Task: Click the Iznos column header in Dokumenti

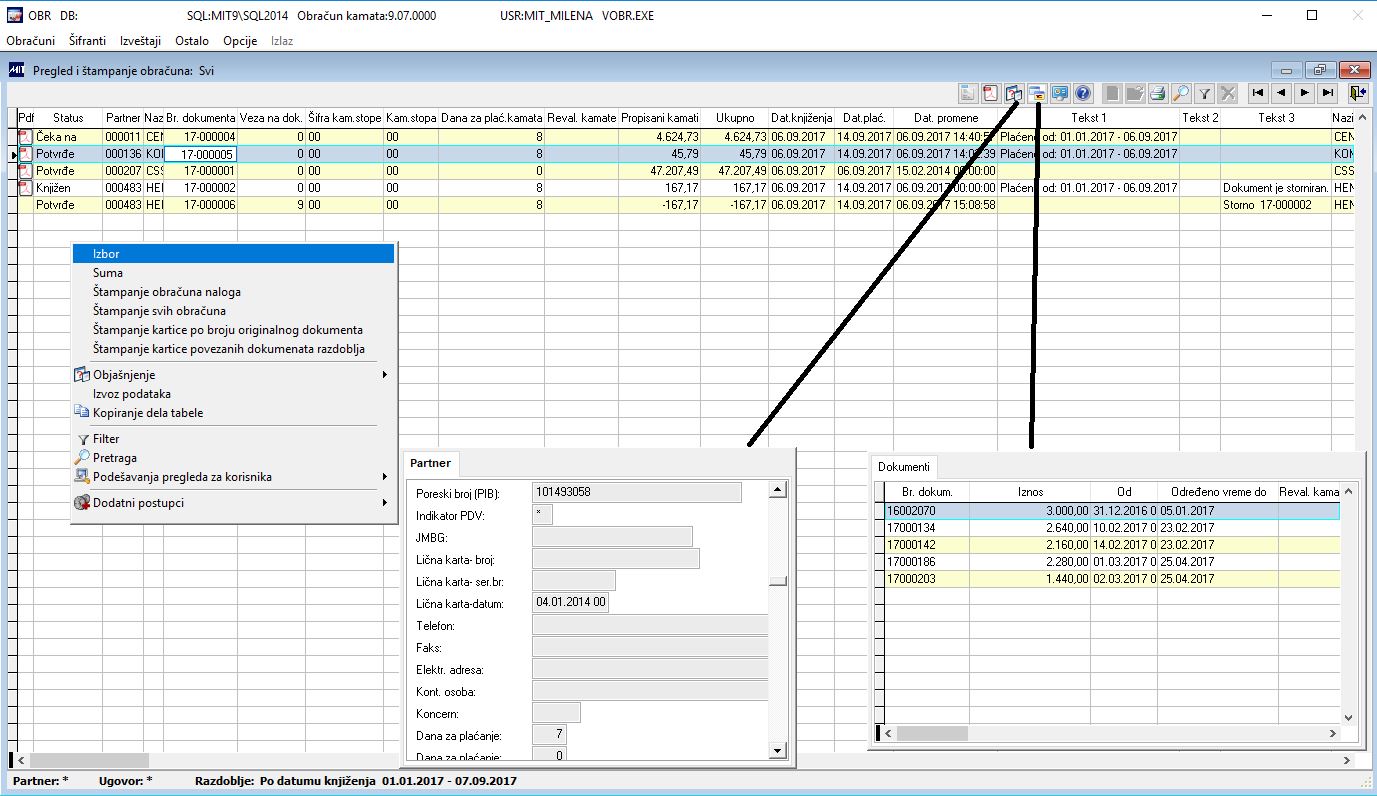Action: pyautogui.click(x=1030, y=492)
